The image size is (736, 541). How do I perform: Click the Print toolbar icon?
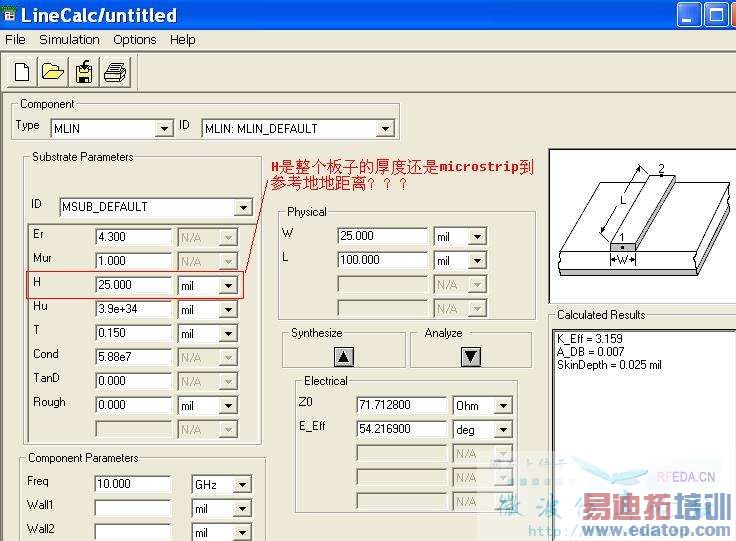click(115, 72)
